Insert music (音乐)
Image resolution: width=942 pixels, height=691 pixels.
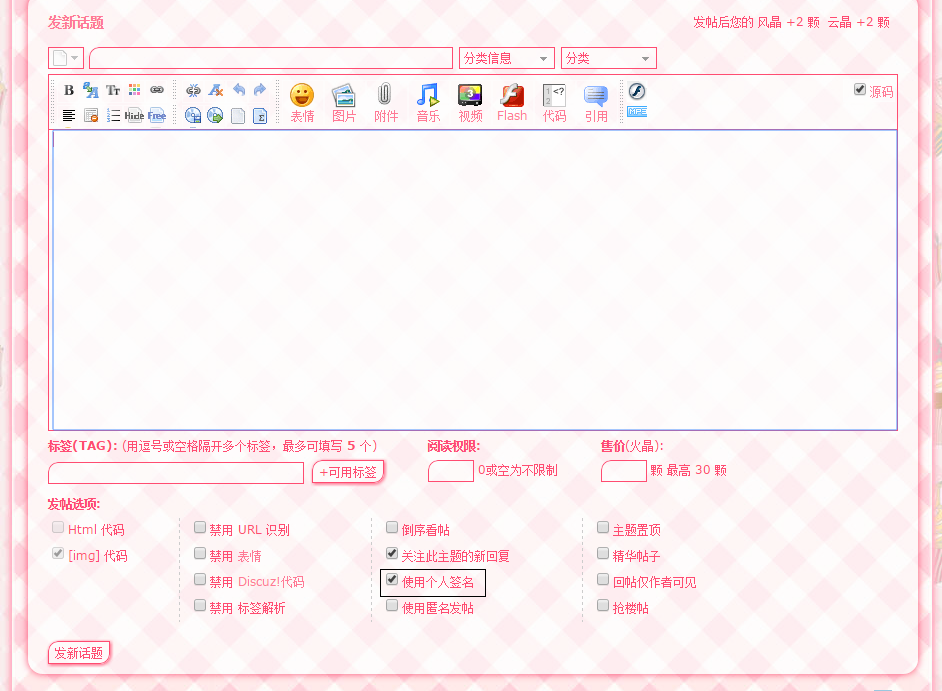tap(428, 103)
